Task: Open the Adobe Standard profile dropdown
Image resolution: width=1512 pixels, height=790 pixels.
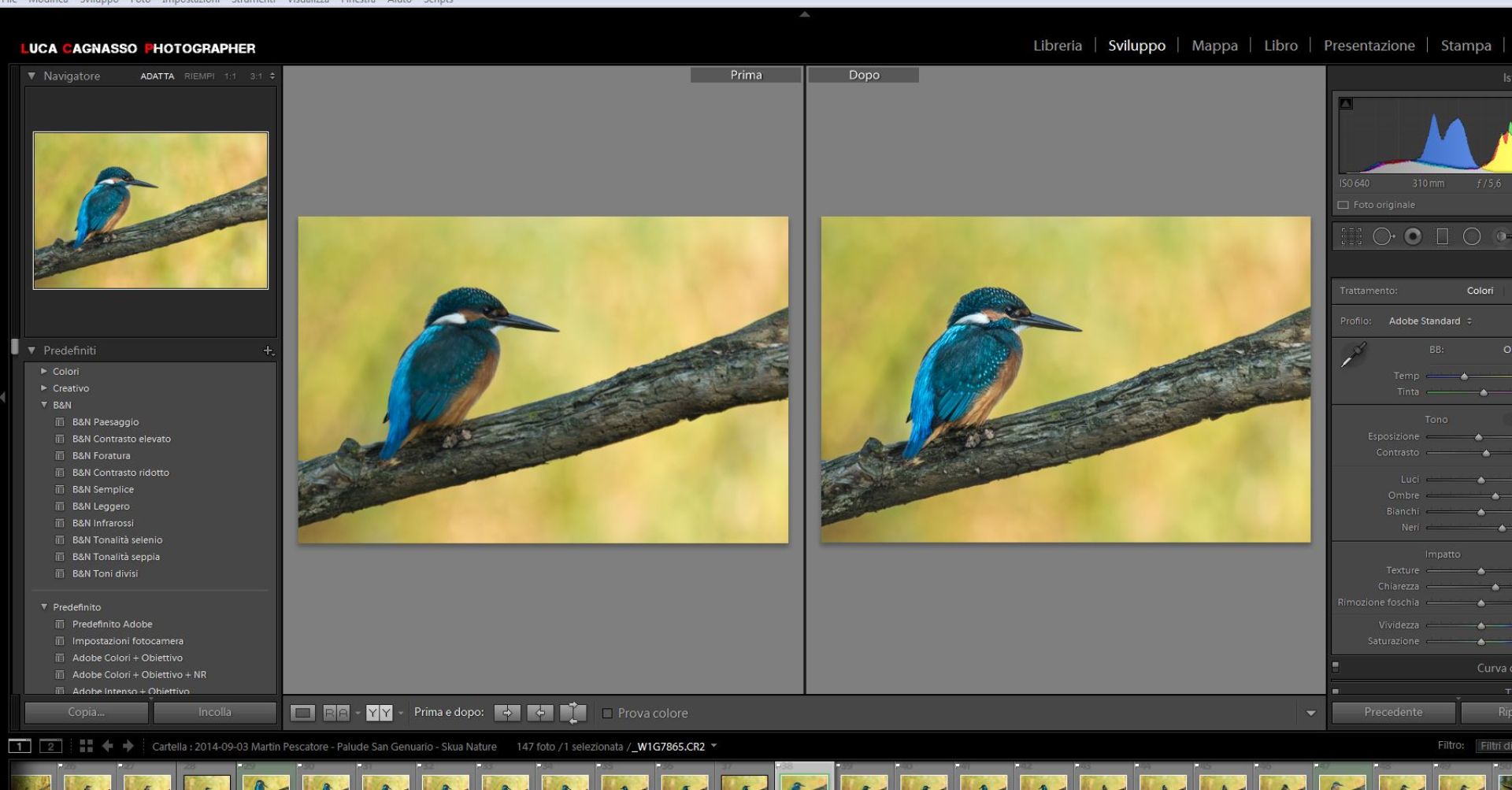Action: [x=1430, y=321]
